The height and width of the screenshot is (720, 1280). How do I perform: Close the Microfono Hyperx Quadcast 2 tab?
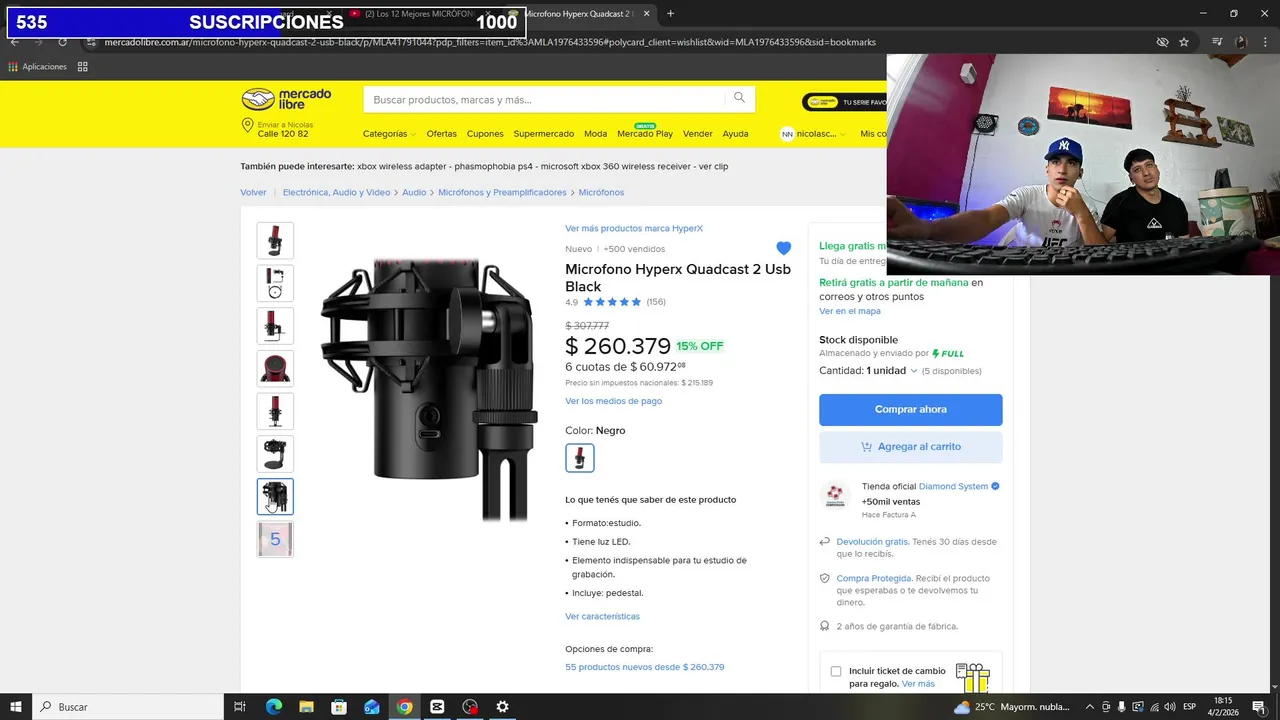coord(647,14)
